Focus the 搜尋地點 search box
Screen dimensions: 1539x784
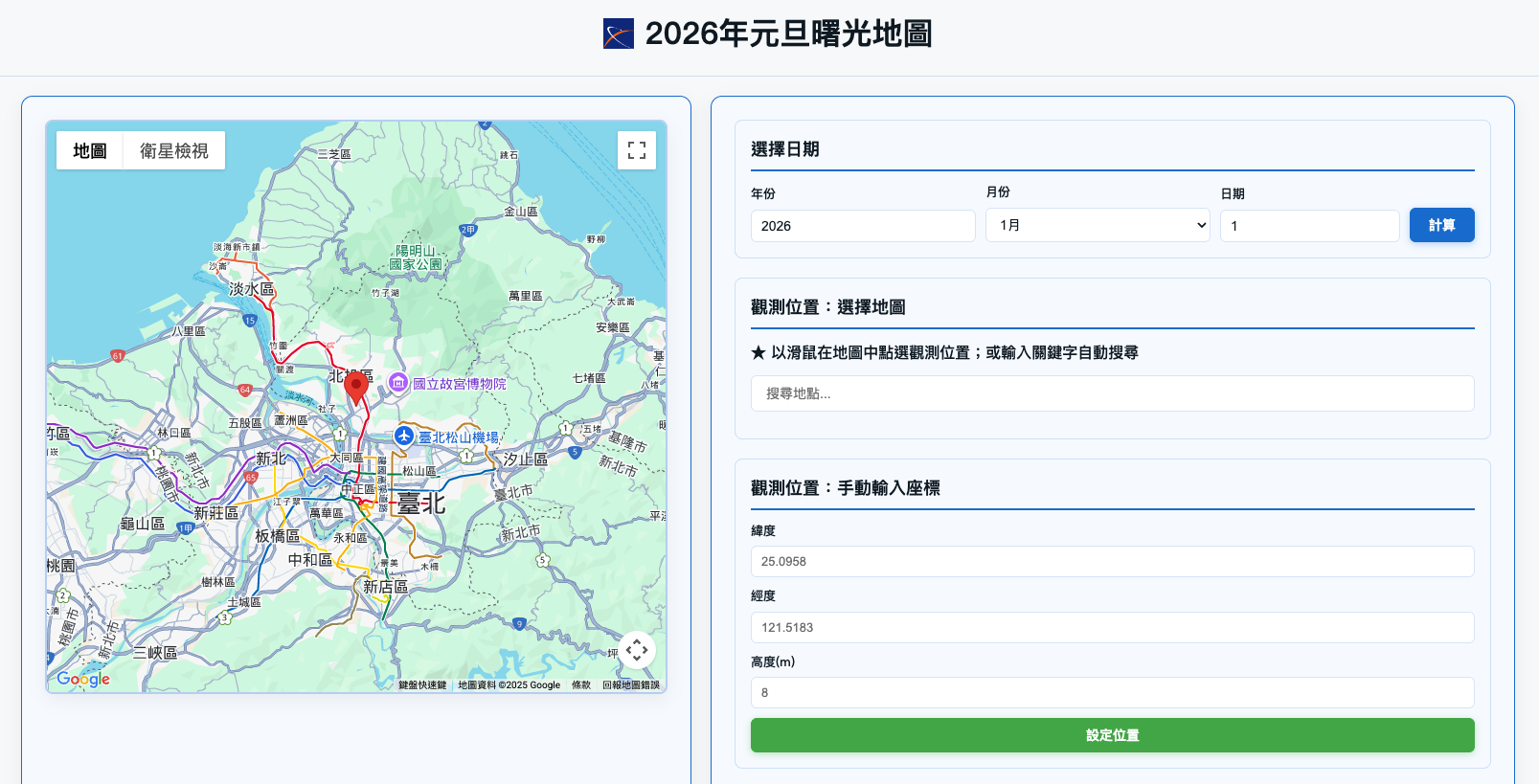[1113, 393]
